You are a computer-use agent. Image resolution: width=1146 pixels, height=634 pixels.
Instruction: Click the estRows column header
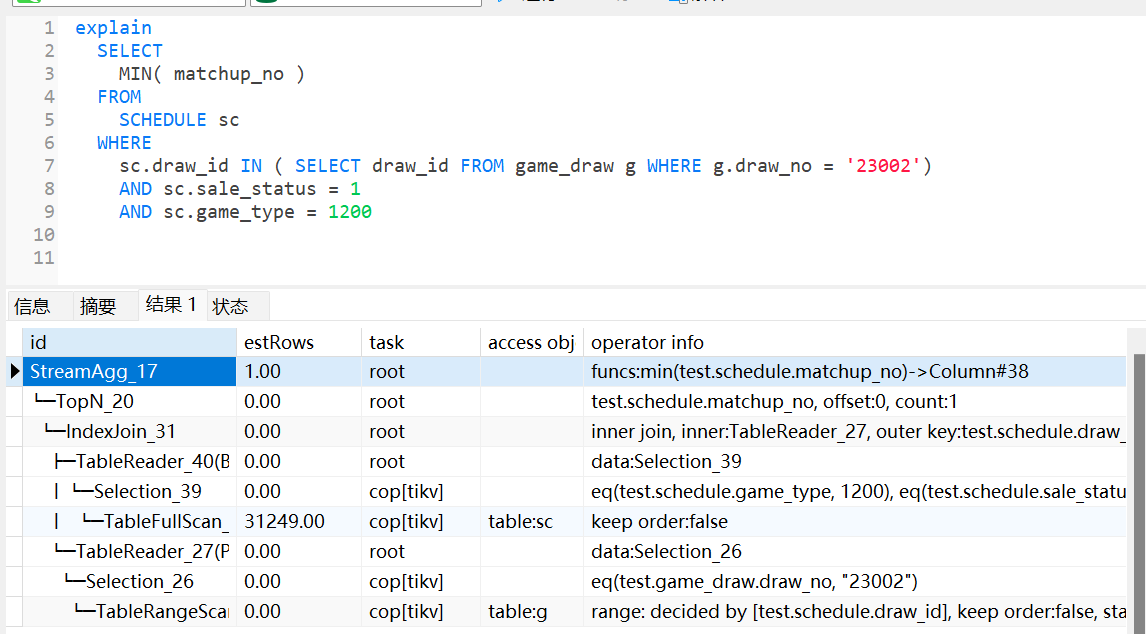click(298, 342)
